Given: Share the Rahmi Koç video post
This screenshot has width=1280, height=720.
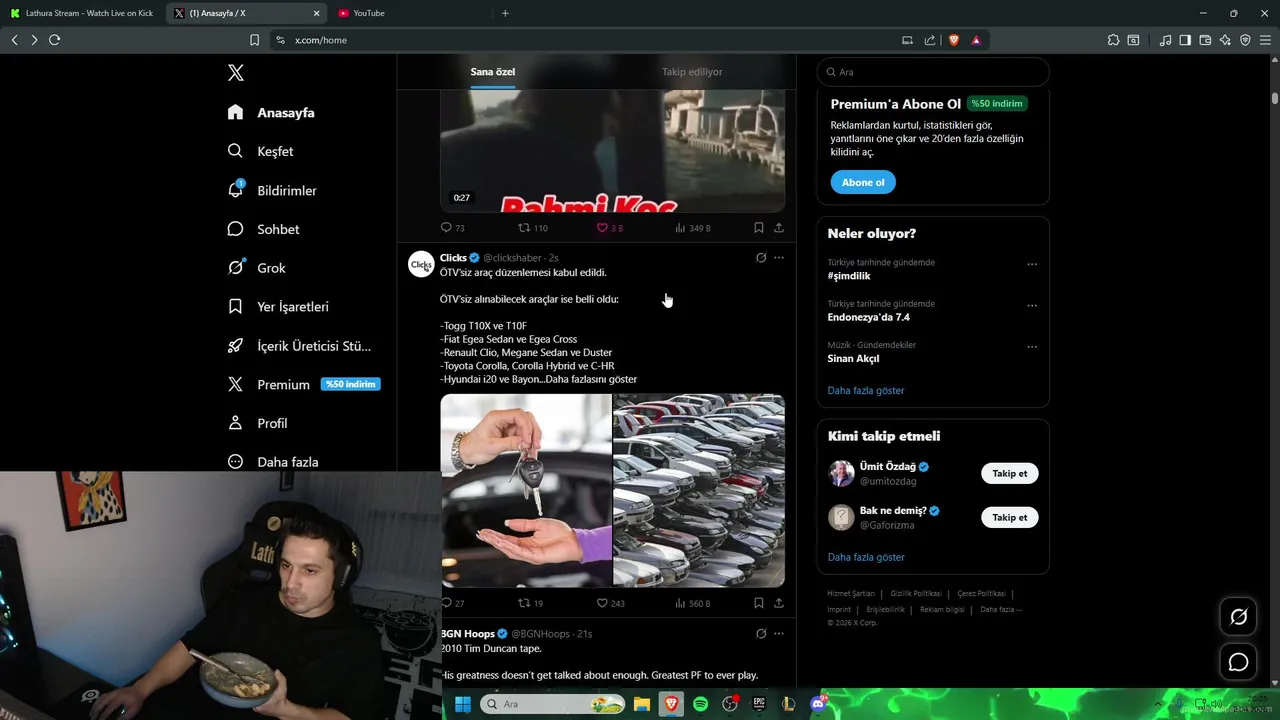Looking at the screenshot, I should [x=779, y=228].
